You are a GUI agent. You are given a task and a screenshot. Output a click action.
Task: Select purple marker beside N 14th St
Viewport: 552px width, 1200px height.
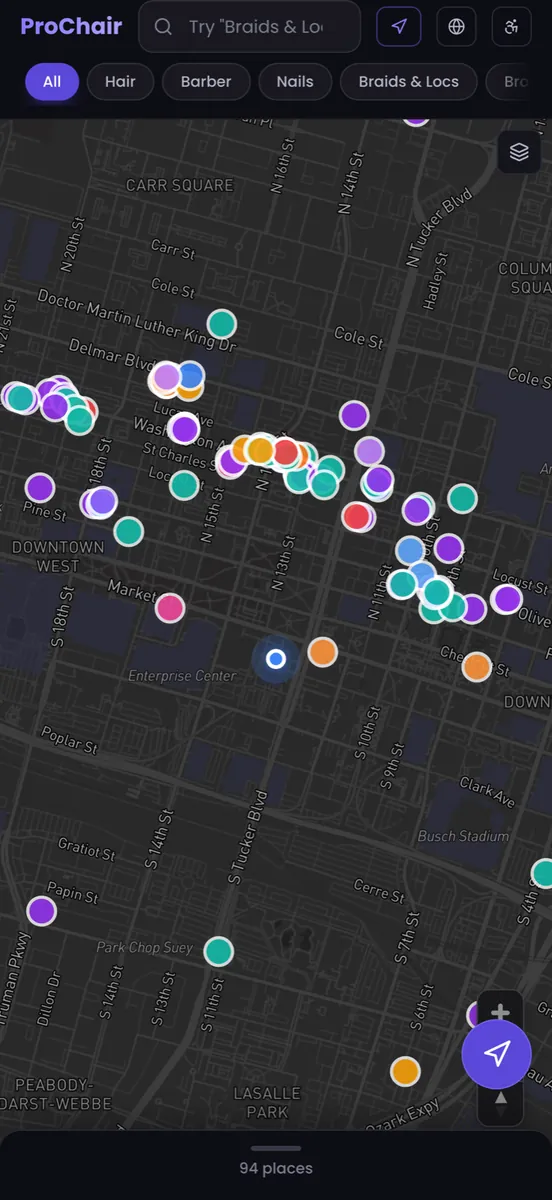click(x=354, y=415)
